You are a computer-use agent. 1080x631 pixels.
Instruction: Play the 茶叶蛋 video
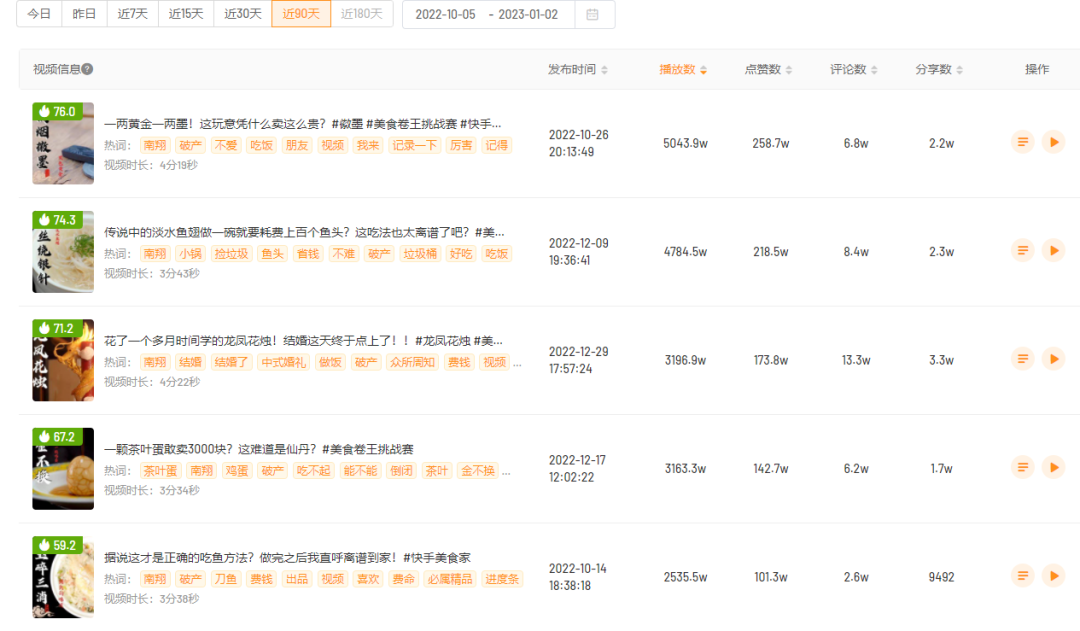pos(1054,468)
